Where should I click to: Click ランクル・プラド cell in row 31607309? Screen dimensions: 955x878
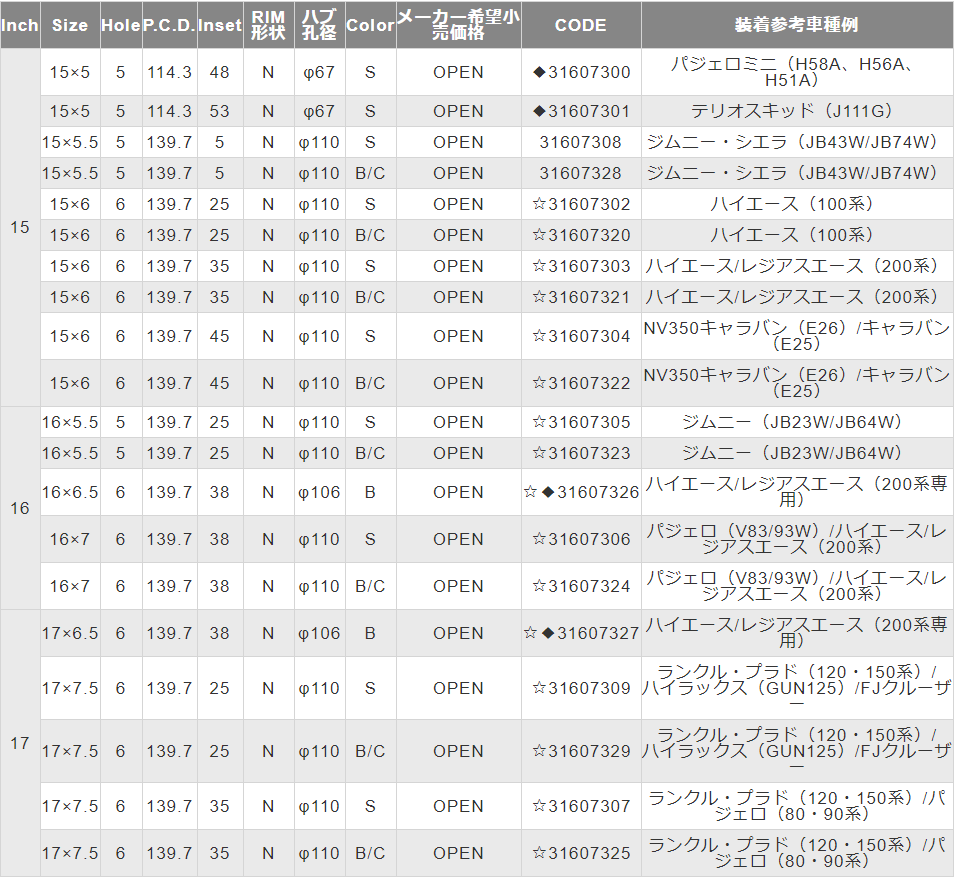coord(797,689)
